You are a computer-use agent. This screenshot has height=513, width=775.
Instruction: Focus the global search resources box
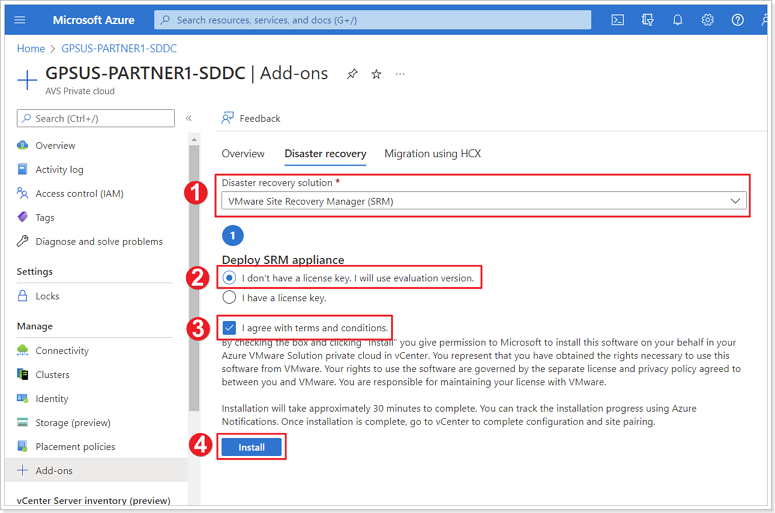coord(372,20)
